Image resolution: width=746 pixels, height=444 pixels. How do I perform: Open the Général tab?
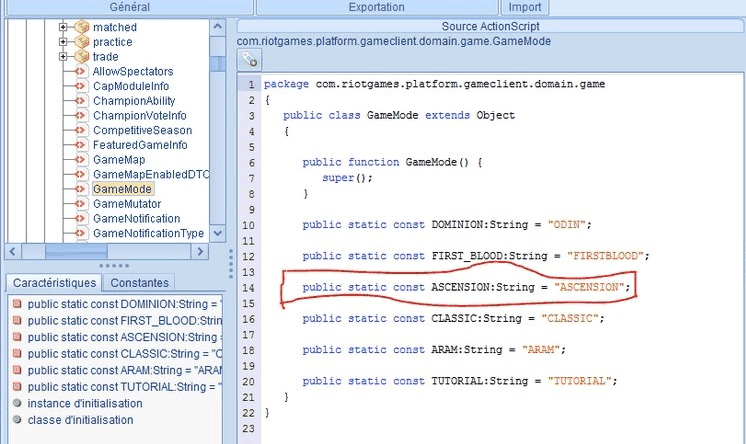tap(129, 7)
